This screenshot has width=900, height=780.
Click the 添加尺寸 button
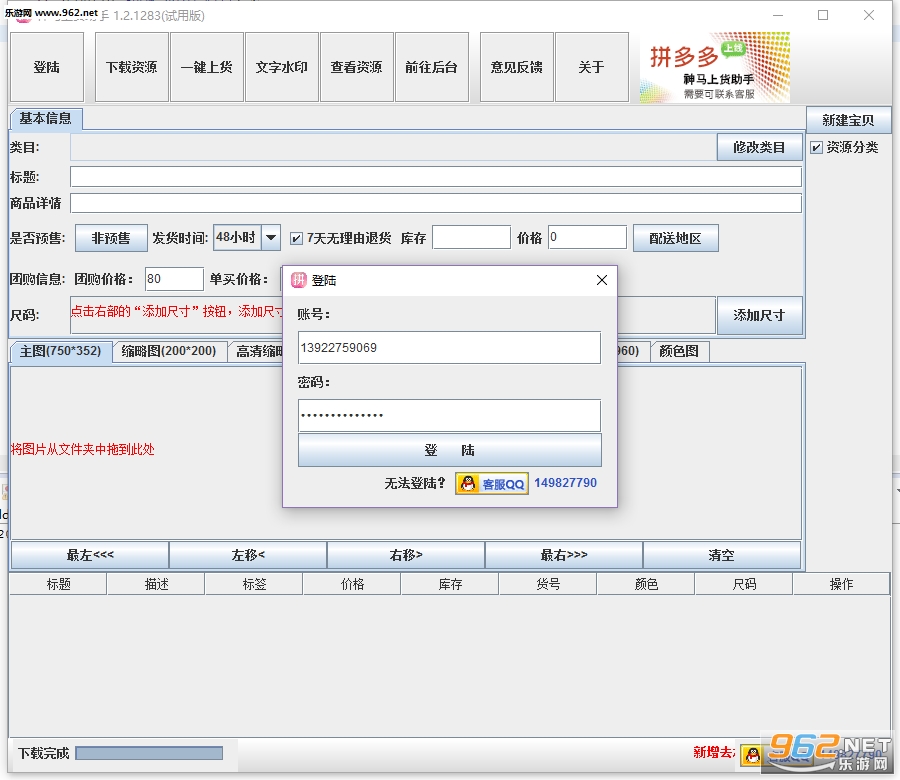[x=759, y=315]
